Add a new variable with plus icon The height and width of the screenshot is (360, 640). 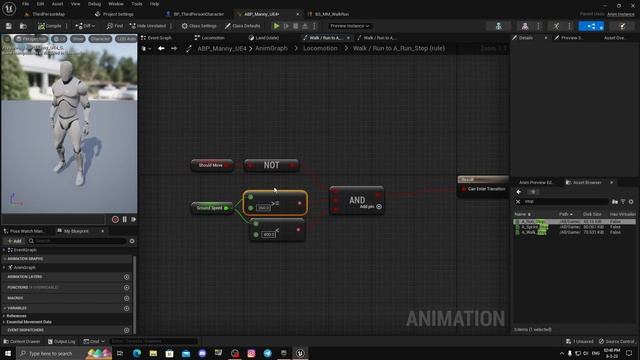click(x=127, y=308)
